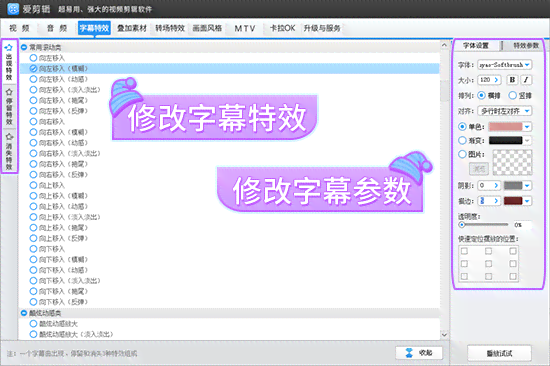The width and height of the screenshot is (550, 366).
Task: Click the 大小 font size increase arrow
Action: point(496,80)
